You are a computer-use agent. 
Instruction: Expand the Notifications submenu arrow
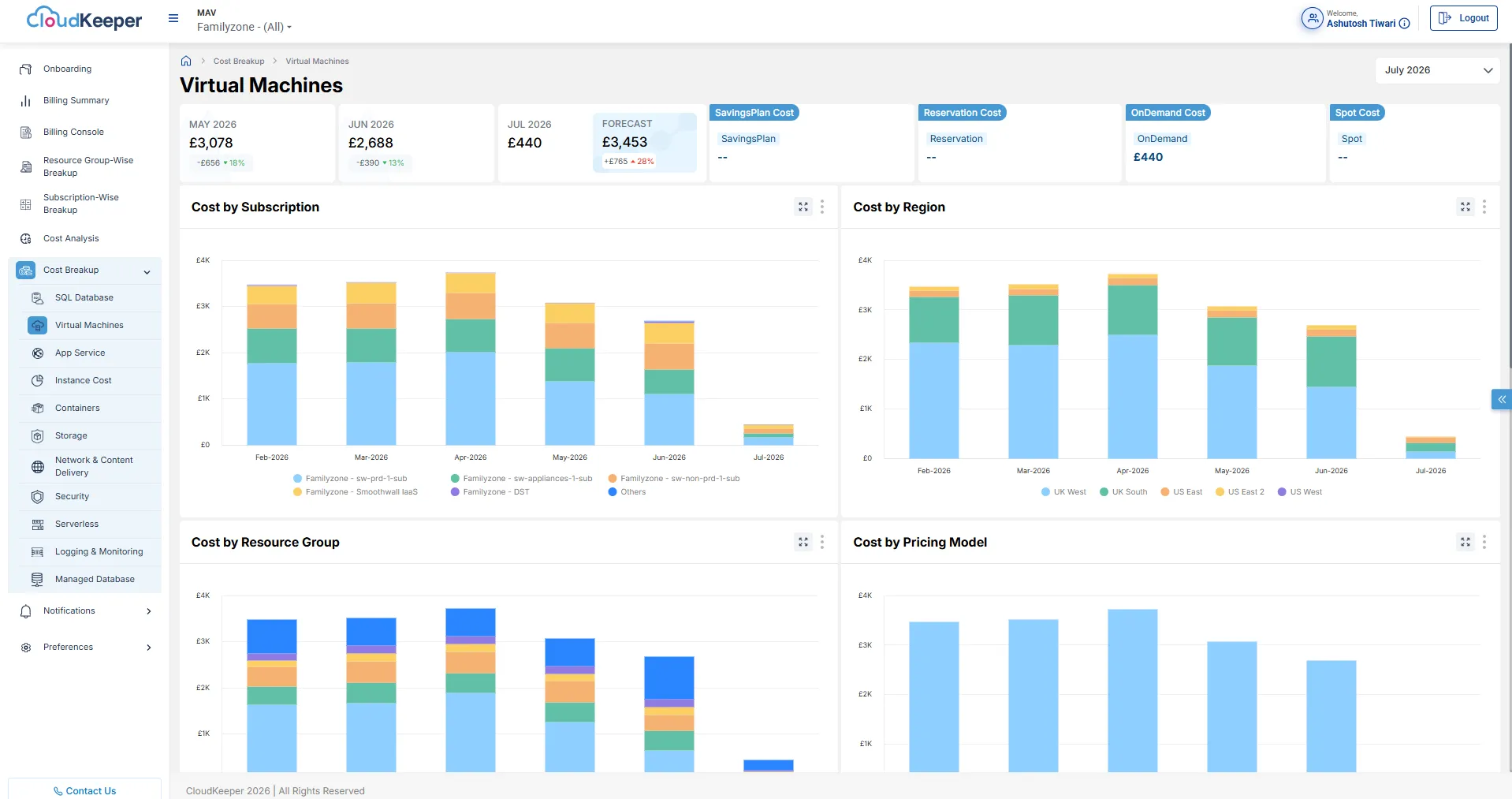tap(149, 611)
